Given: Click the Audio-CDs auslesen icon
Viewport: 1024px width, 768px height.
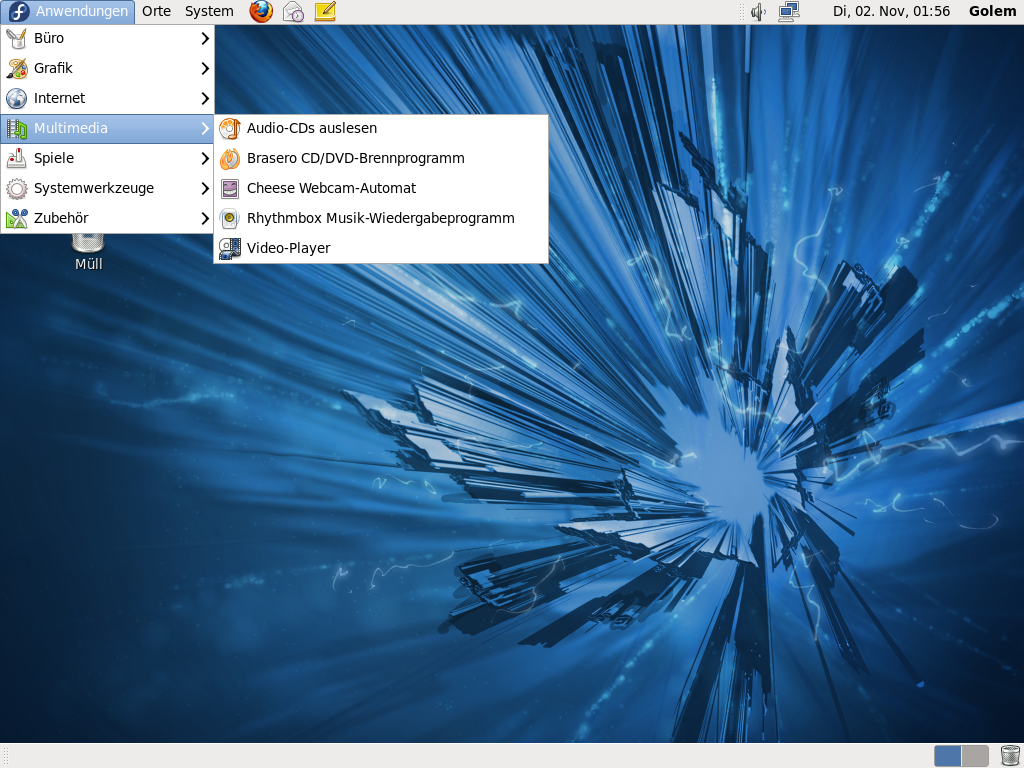Looking at the screenshot, I should click(230, 128).
